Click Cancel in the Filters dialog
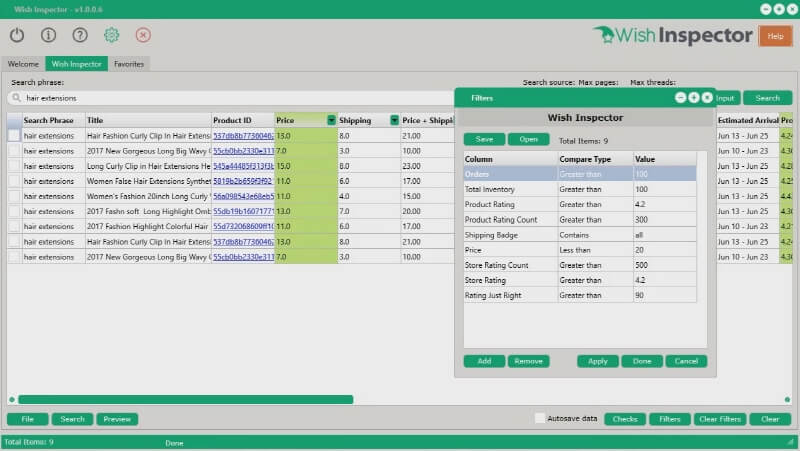 (686, 361)
